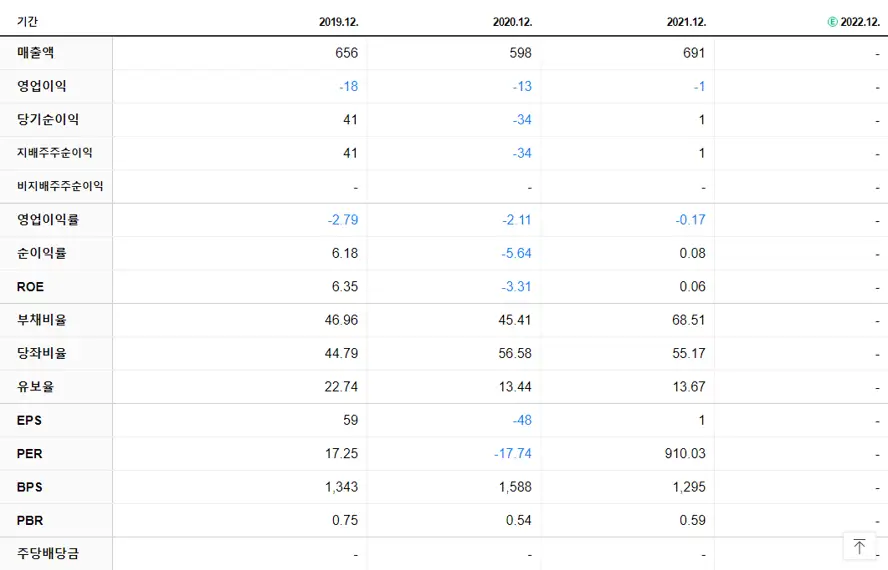Image resolution: width=888 pixels, height=570 pixels.
Task: Click the 당좌비율 row label
Action: point(42,354)
